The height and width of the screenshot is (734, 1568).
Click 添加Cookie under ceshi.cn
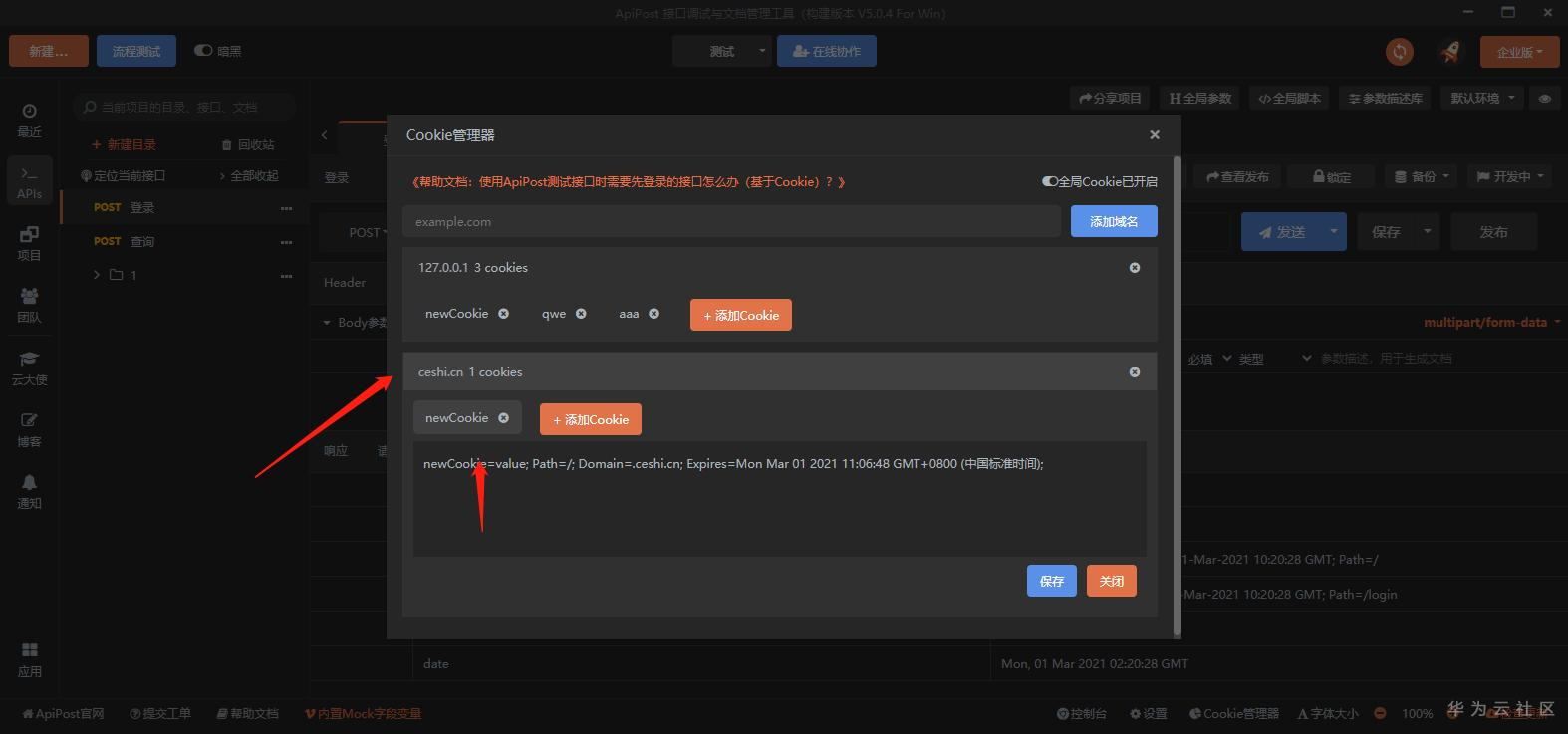tap(591, 419)
